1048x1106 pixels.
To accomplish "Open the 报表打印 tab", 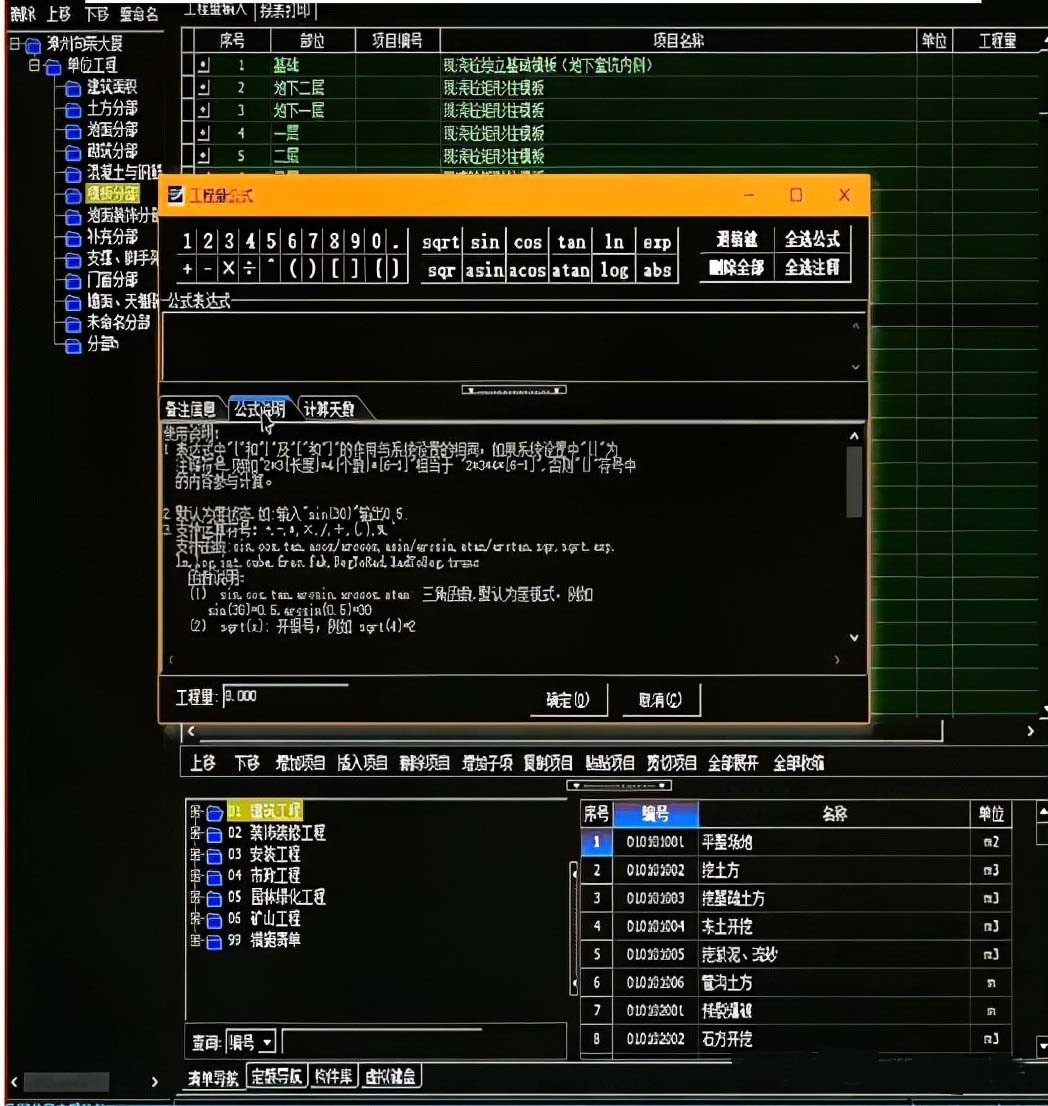I will pyautogui.click(x=284, y=10).
